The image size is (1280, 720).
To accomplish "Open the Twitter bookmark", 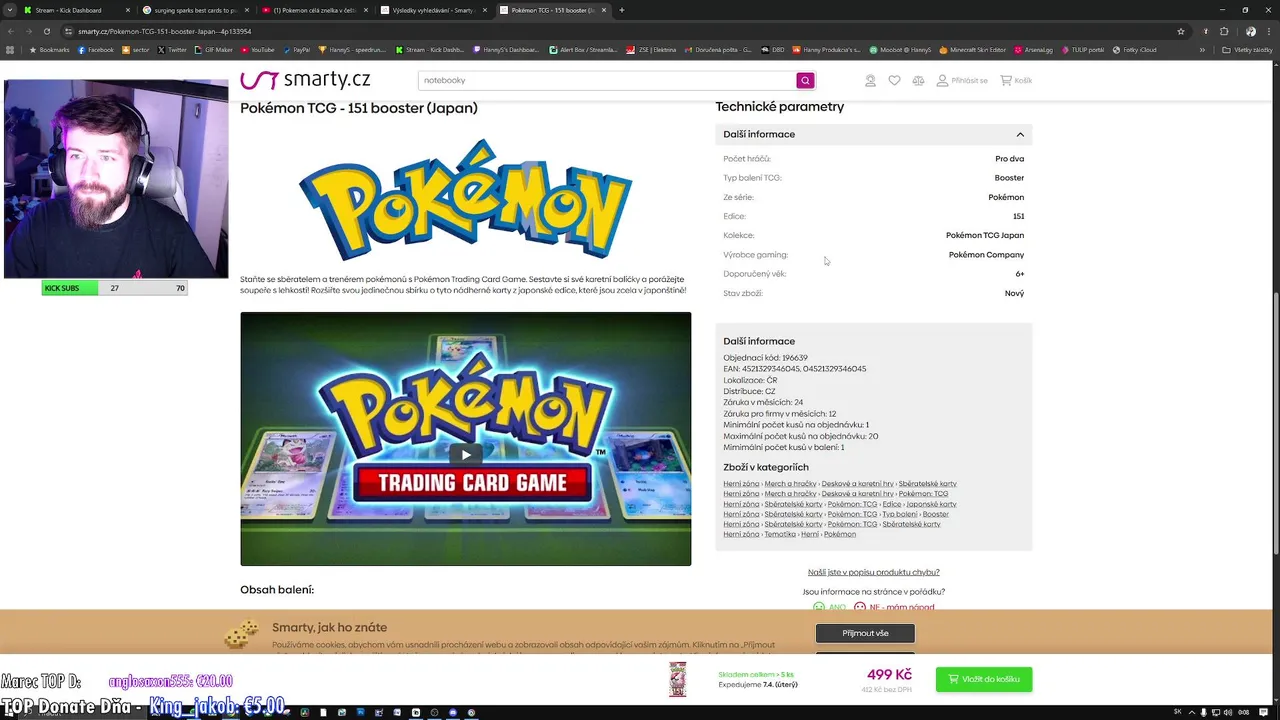I will 172,49.
